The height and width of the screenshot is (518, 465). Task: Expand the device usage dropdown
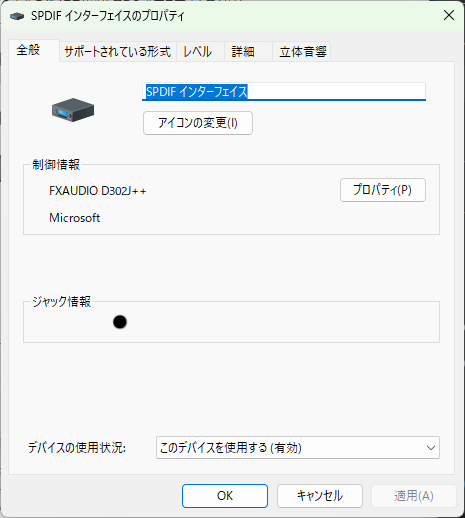[298, 448]
